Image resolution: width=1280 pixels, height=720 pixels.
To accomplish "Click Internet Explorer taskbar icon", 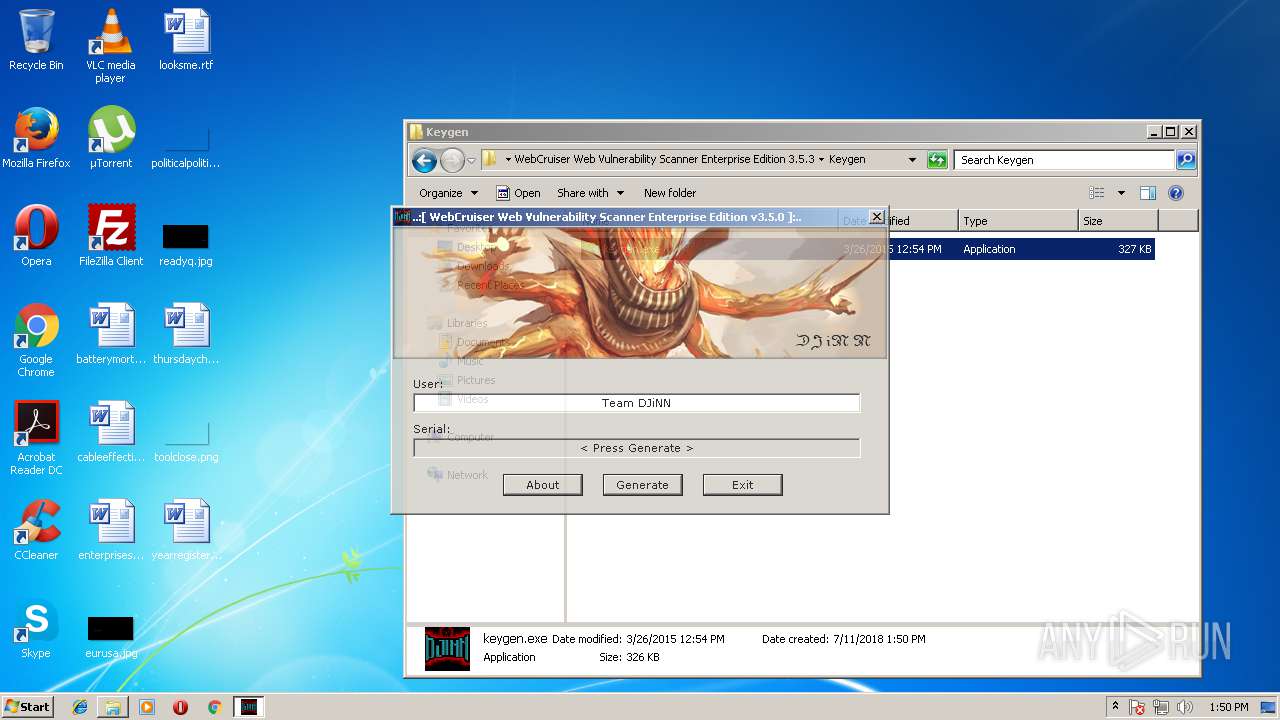I will (x=80, y=707).
